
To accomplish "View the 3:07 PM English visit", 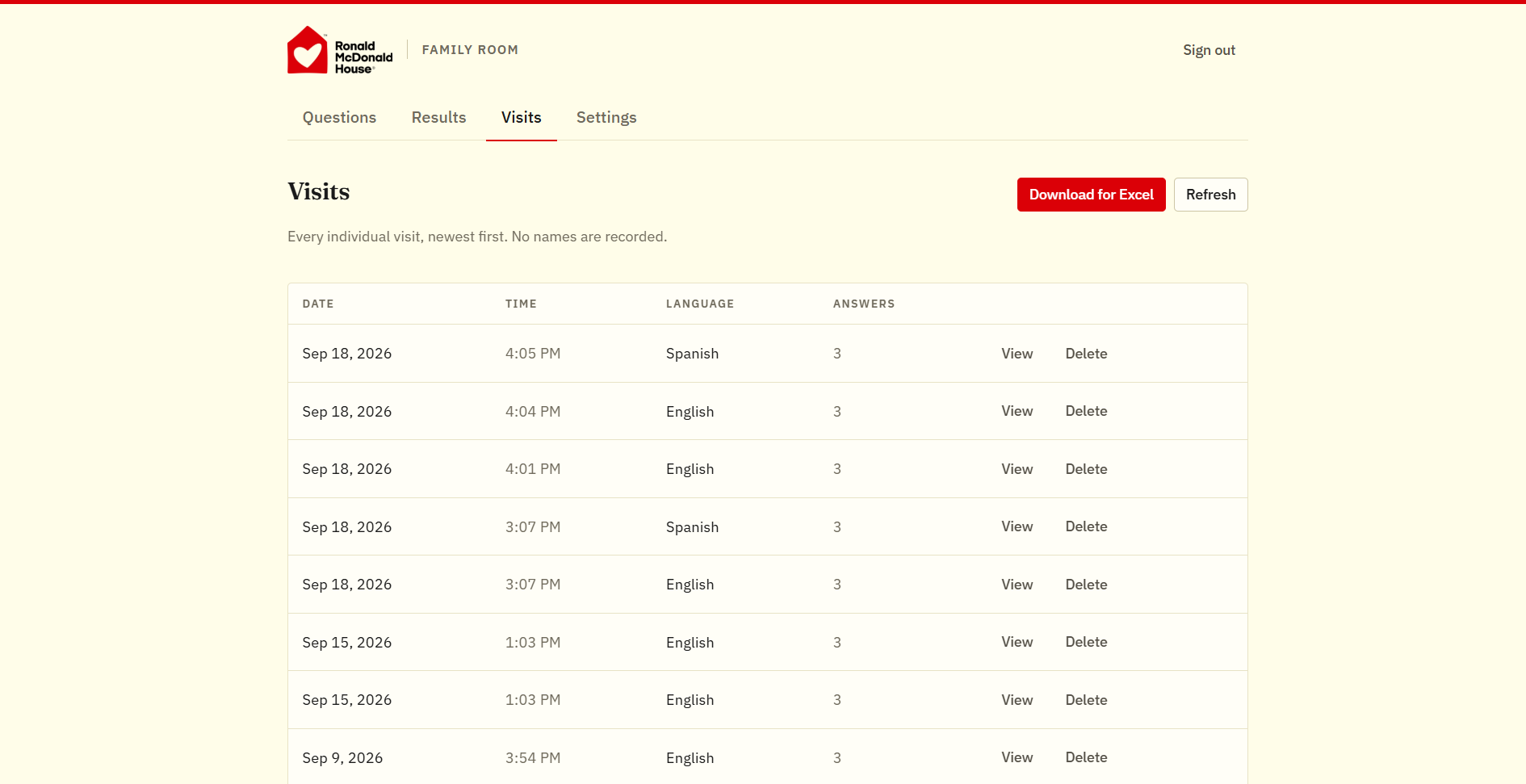I will 1017,585.
